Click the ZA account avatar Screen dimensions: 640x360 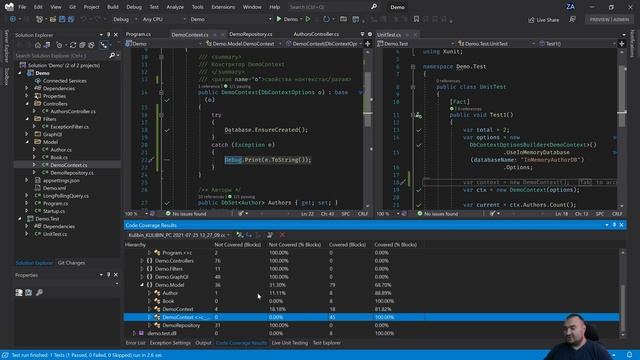tap(570, 7)
